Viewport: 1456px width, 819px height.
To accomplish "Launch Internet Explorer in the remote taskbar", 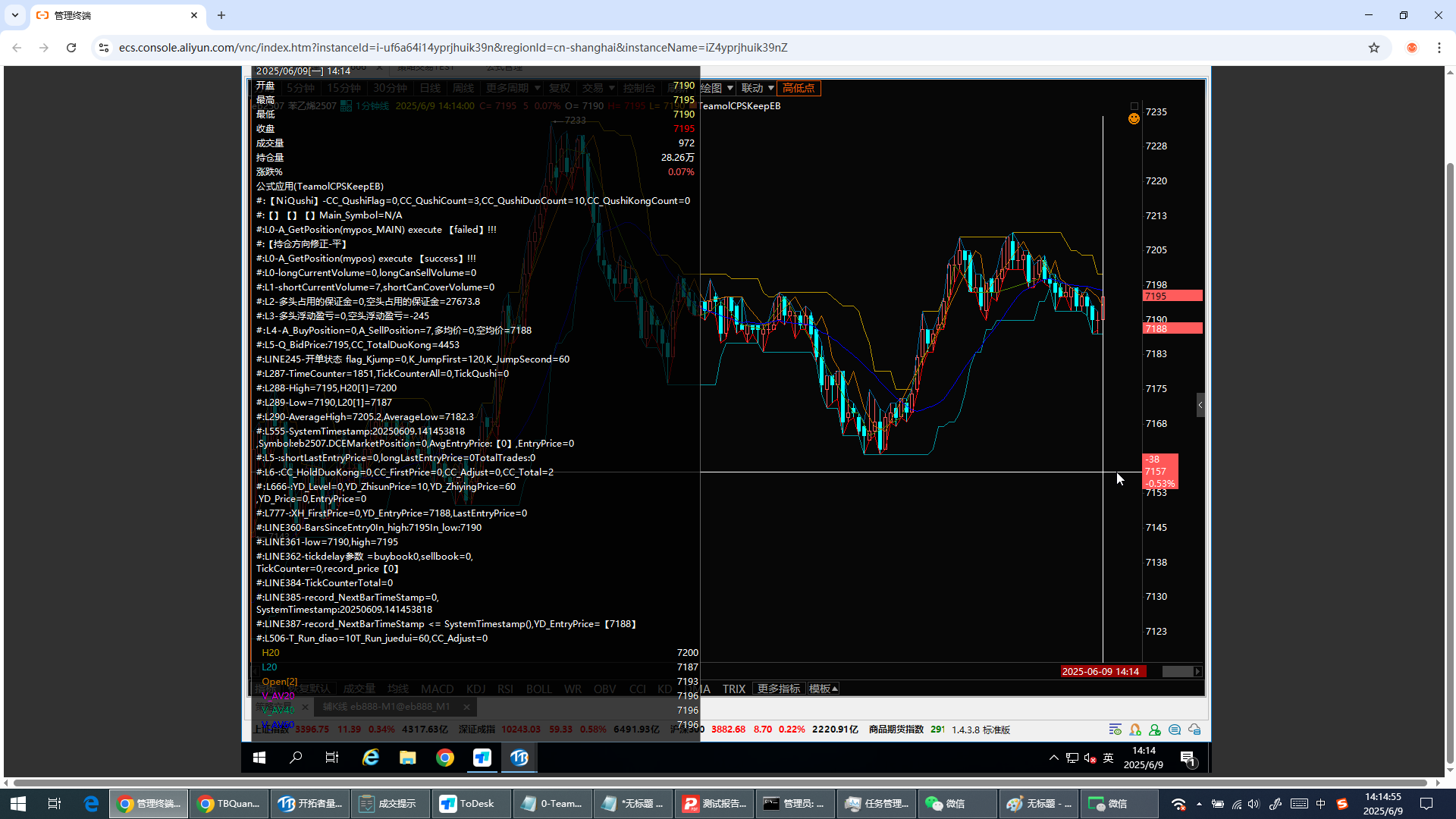I will (370, 758).
